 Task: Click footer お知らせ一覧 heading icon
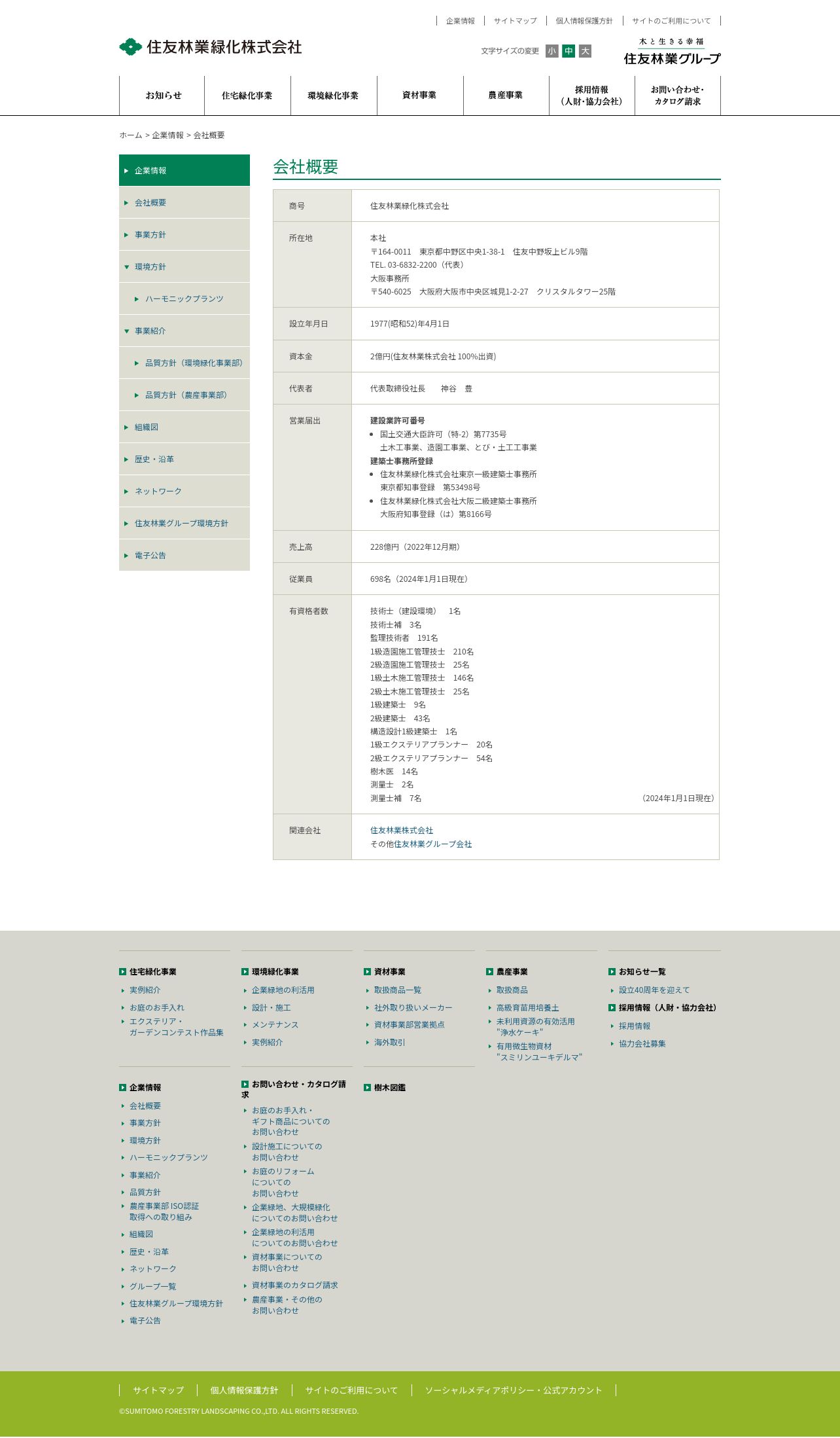coord(612,972)
